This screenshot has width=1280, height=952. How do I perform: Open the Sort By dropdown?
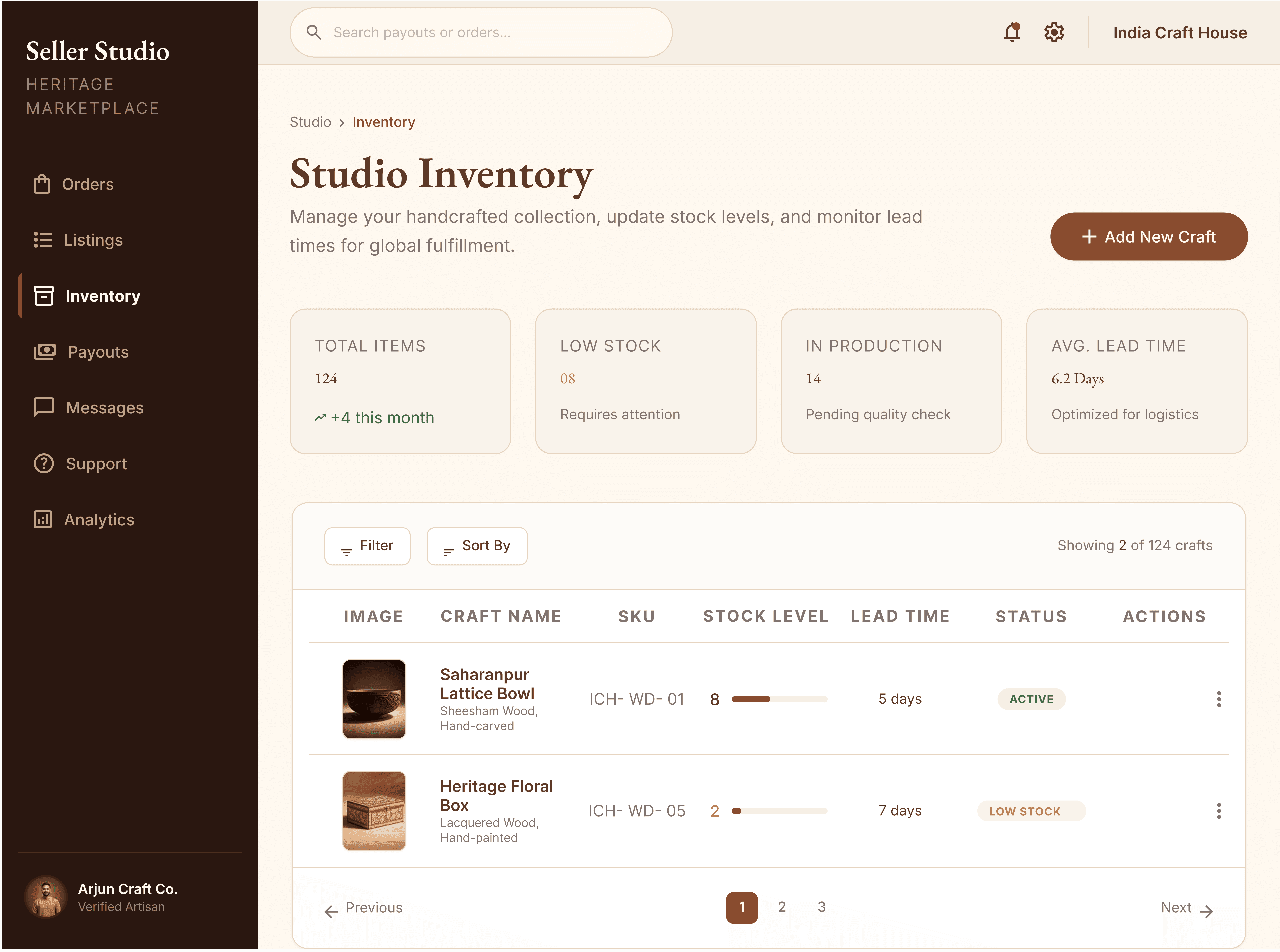[477, 546]
